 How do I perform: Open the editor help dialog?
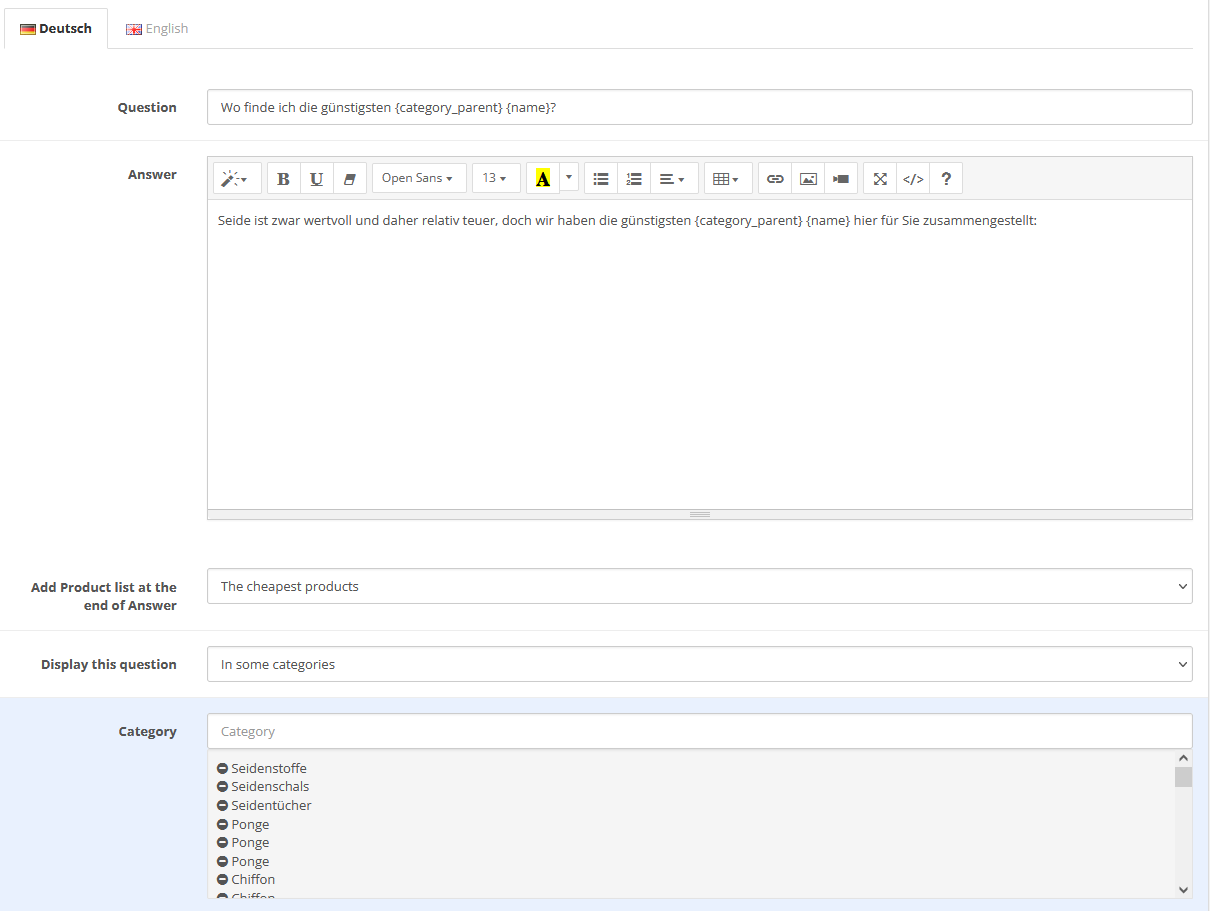946,179
